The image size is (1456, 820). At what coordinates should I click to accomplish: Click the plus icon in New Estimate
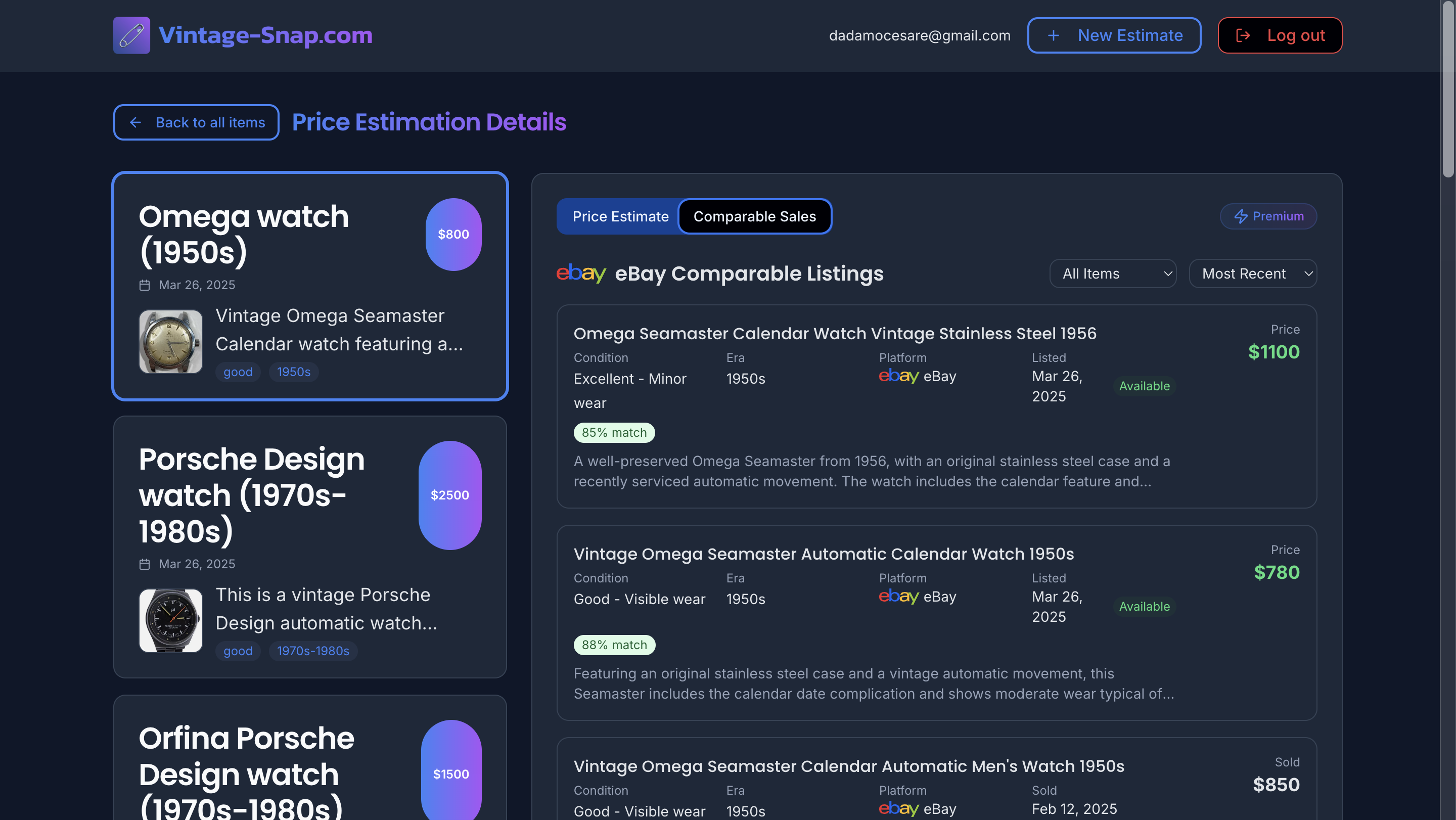click(x=1053, y=35)
